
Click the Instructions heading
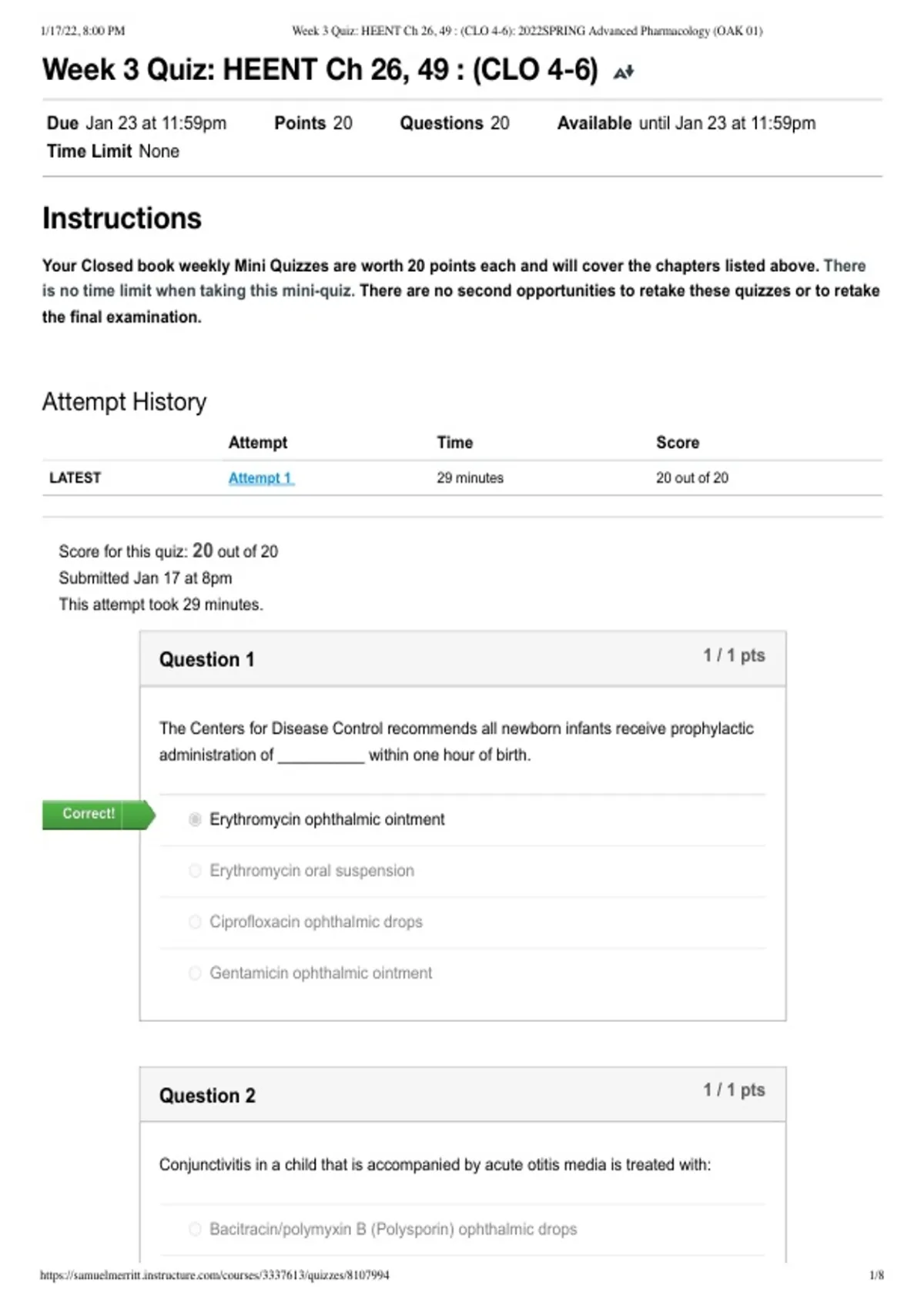[x=122, y=219]
